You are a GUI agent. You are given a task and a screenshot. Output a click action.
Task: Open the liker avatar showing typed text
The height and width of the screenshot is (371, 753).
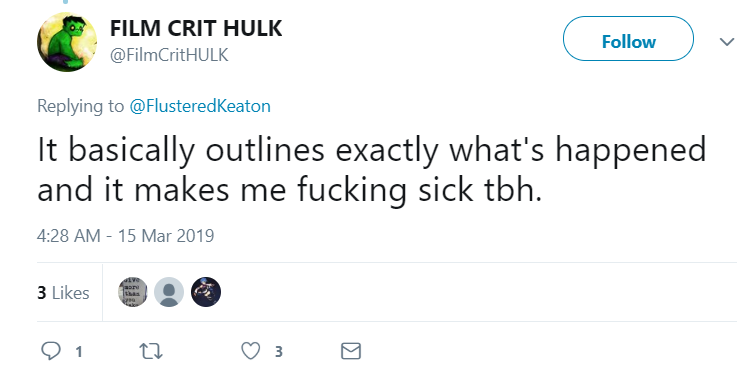133,292
